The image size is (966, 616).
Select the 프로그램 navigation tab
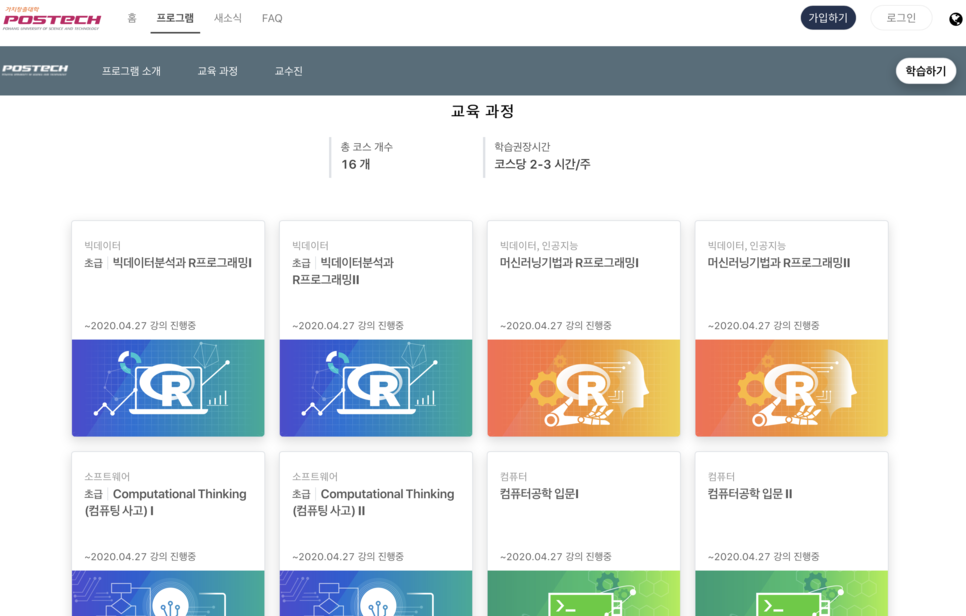tap(175, 18)
